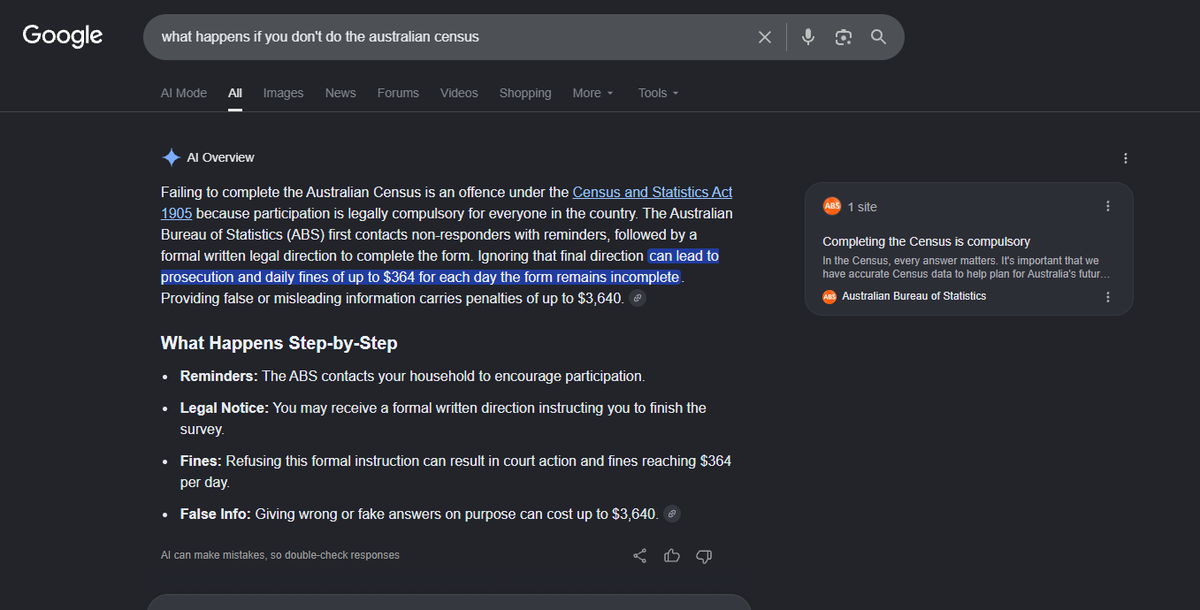Switch to the Videos tab

pyautogui.click(x=459, y=93)
